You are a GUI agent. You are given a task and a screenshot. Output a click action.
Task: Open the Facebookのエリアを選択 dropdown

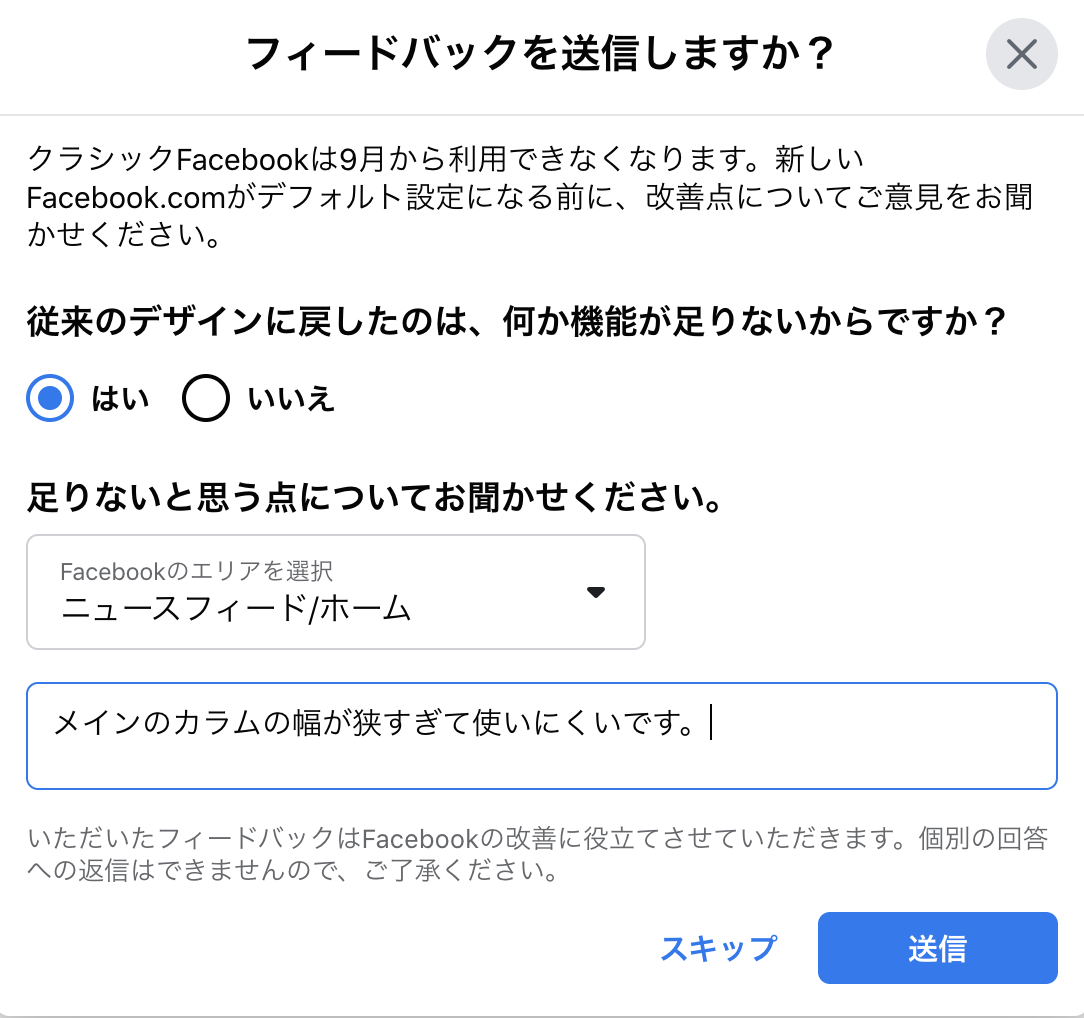click(336, 592)
